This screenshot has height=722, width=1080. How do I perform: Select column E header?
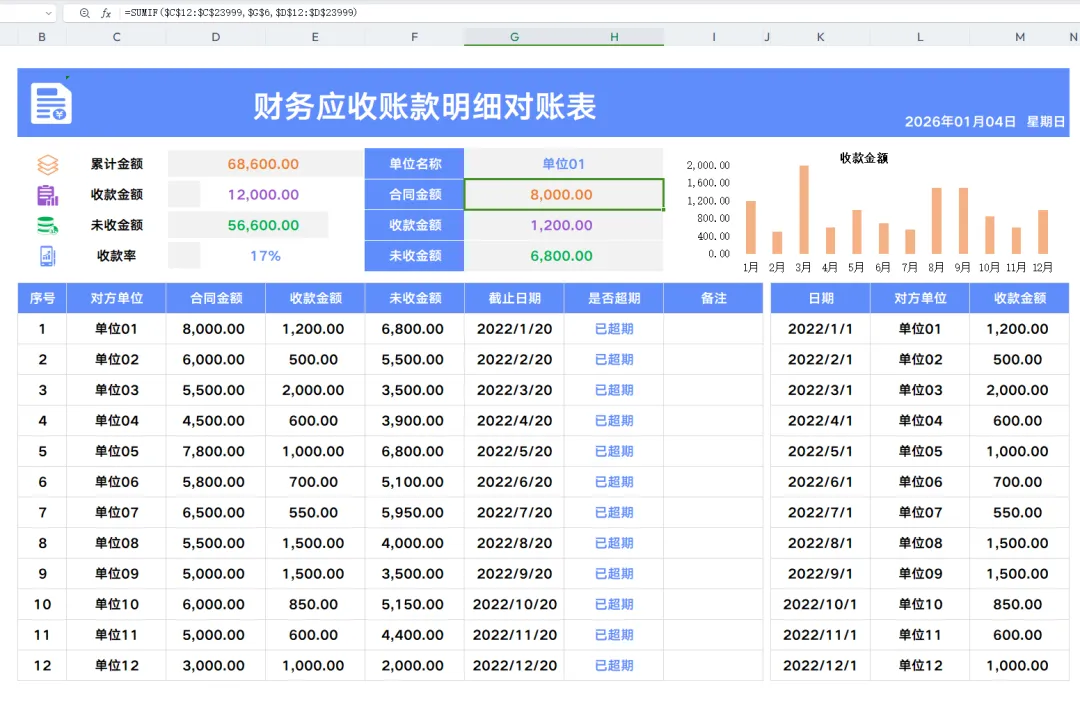[x=315, y=37]
